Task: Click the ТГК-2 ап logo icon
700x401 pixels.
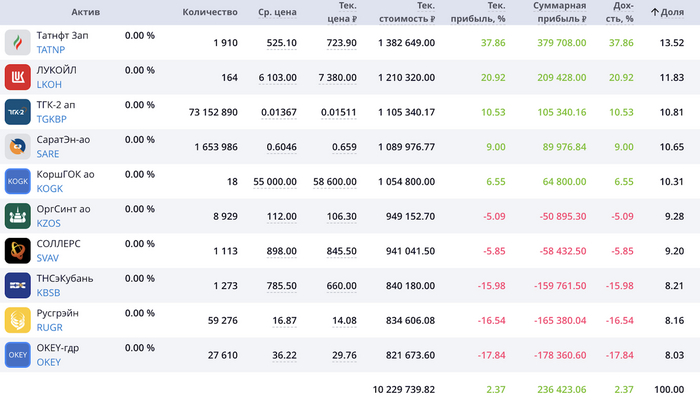Action: pyautogui.click(x=19, y=112)
